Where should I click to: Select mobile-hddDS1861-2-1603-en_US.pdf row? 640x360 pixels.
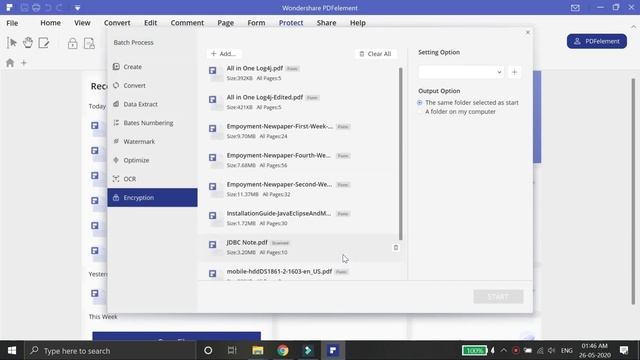300,274
